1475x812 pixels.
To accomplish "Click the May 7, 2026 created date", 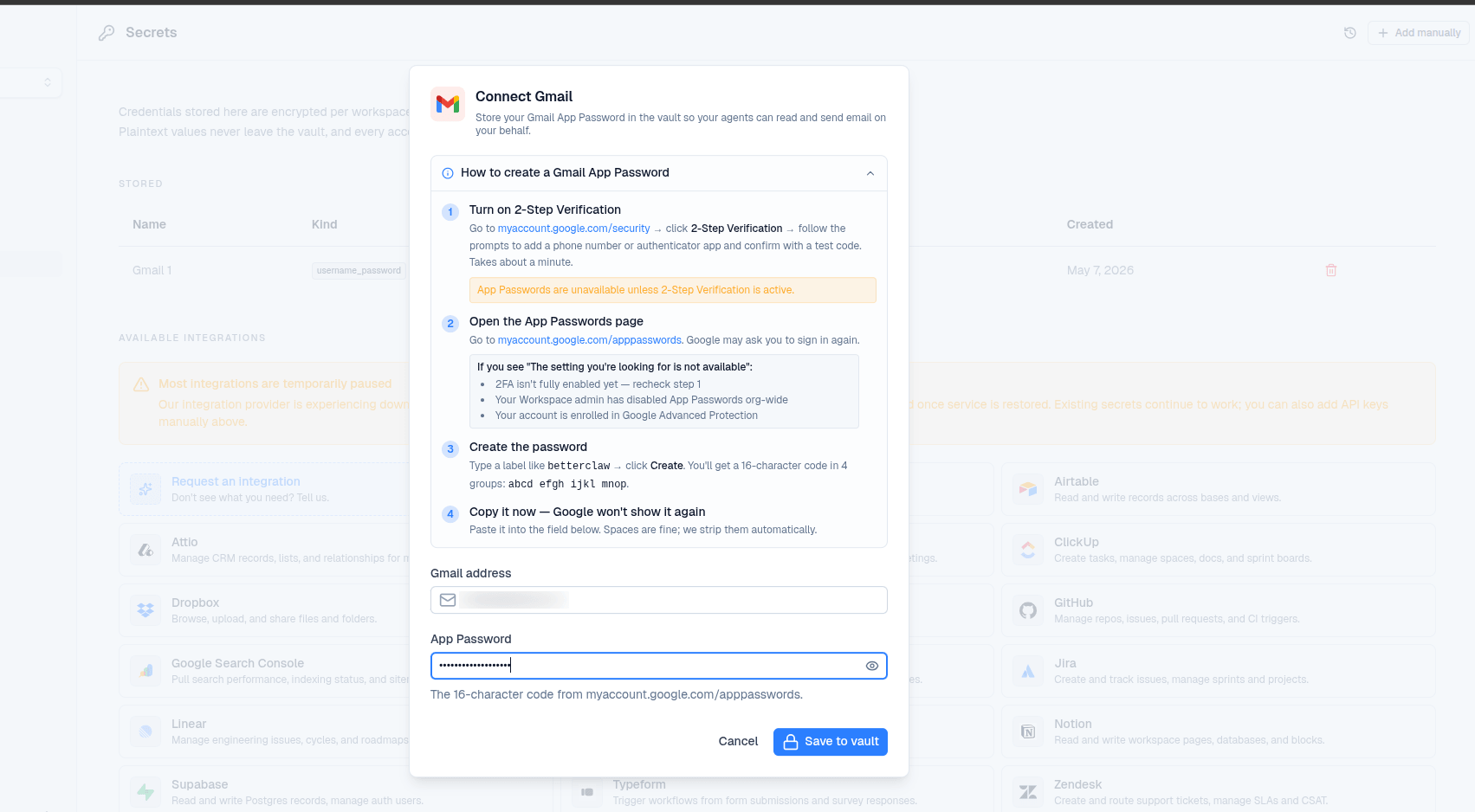I will point(1100,270).
